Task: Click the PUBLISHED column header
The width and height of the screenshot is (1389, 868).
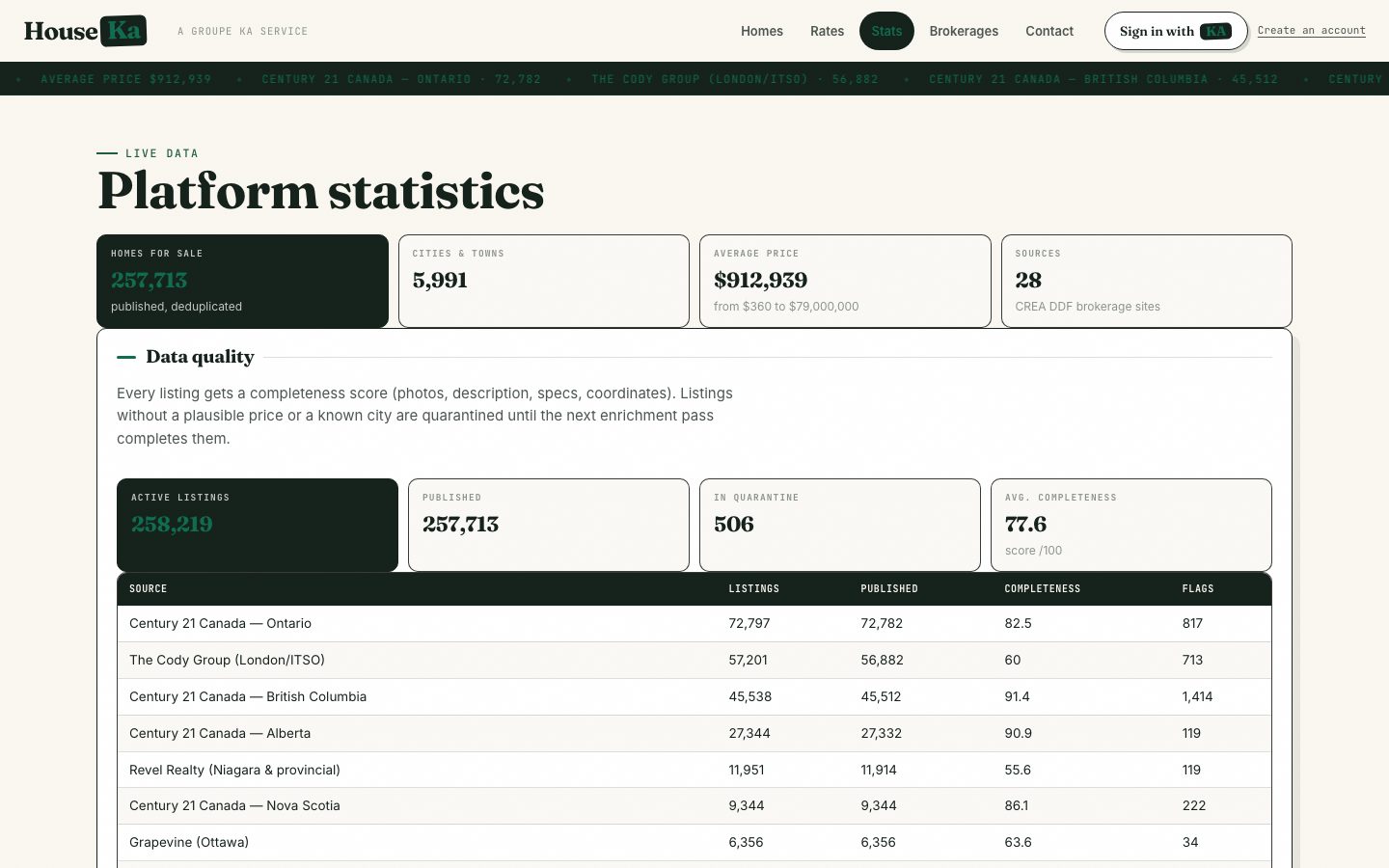Action: (x=889, y=588)
